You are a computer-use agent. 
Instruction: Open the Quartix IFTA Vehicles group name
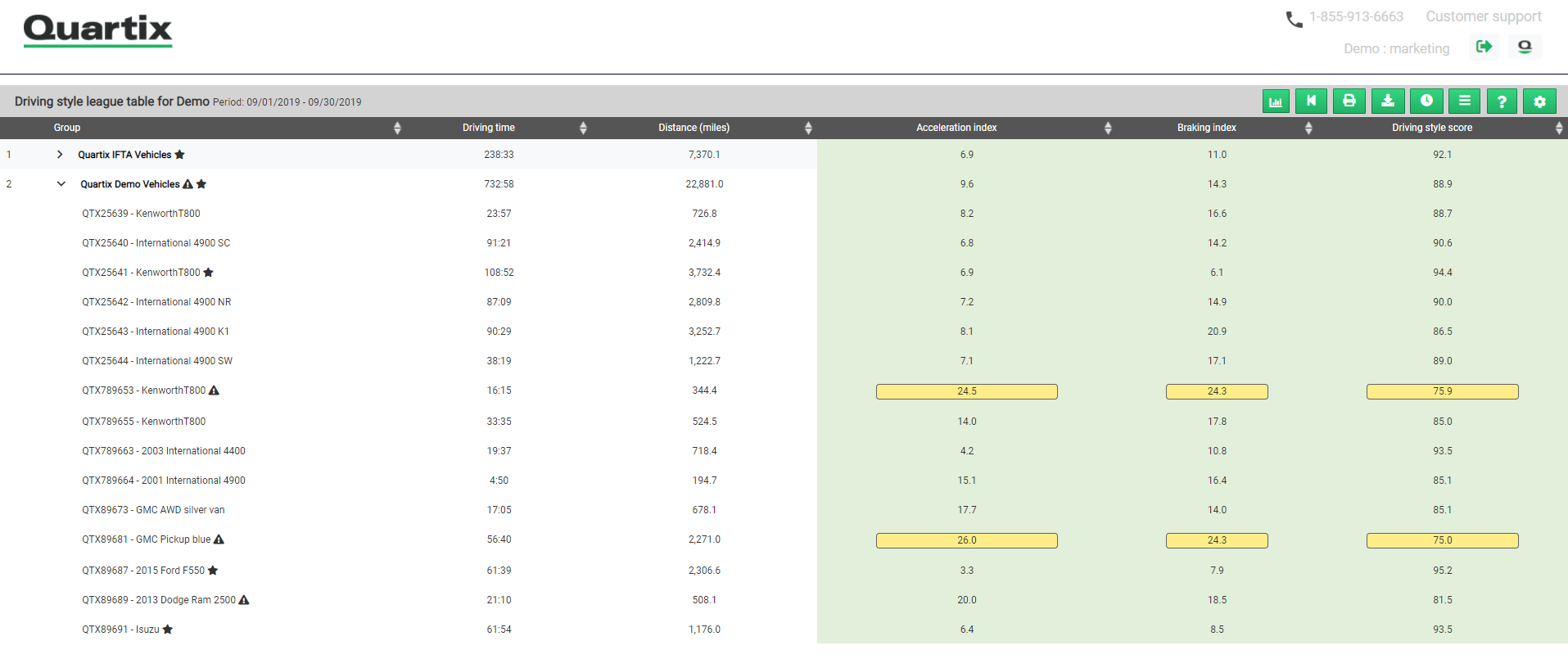(124, 155)
